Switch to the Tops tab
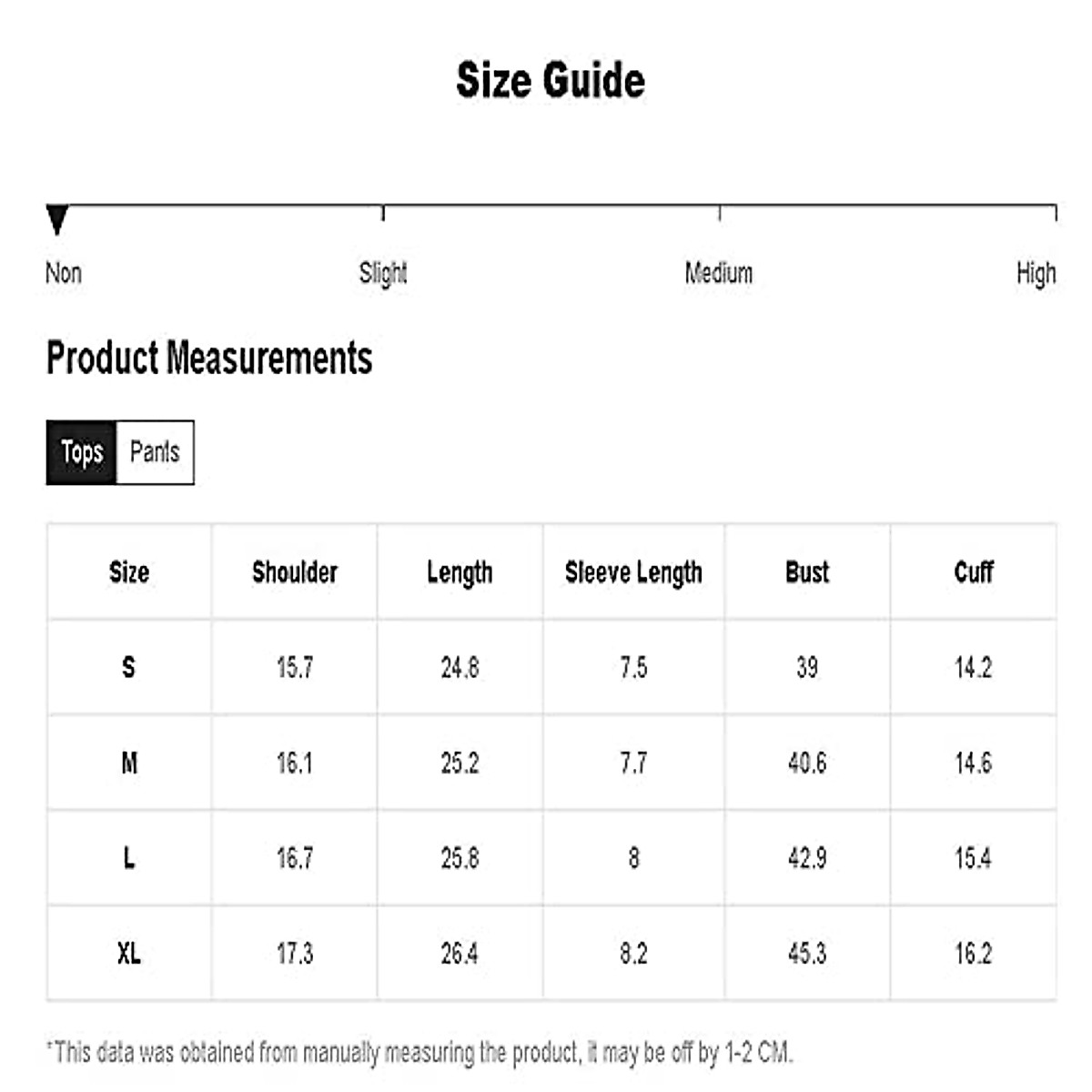Image resolution: width=1092 pixels, height=1092 pixels. pyautogui.click(x=81, y=452)
